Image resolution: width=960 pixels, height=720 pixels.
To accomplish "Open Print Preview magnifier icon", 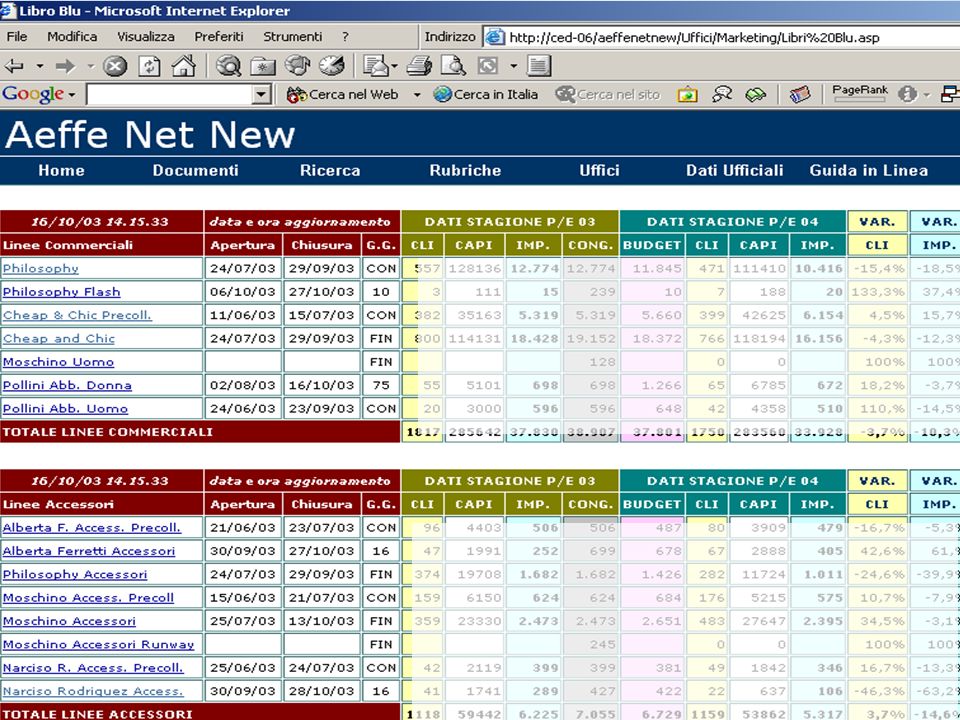I will click(x=454, y=66).
